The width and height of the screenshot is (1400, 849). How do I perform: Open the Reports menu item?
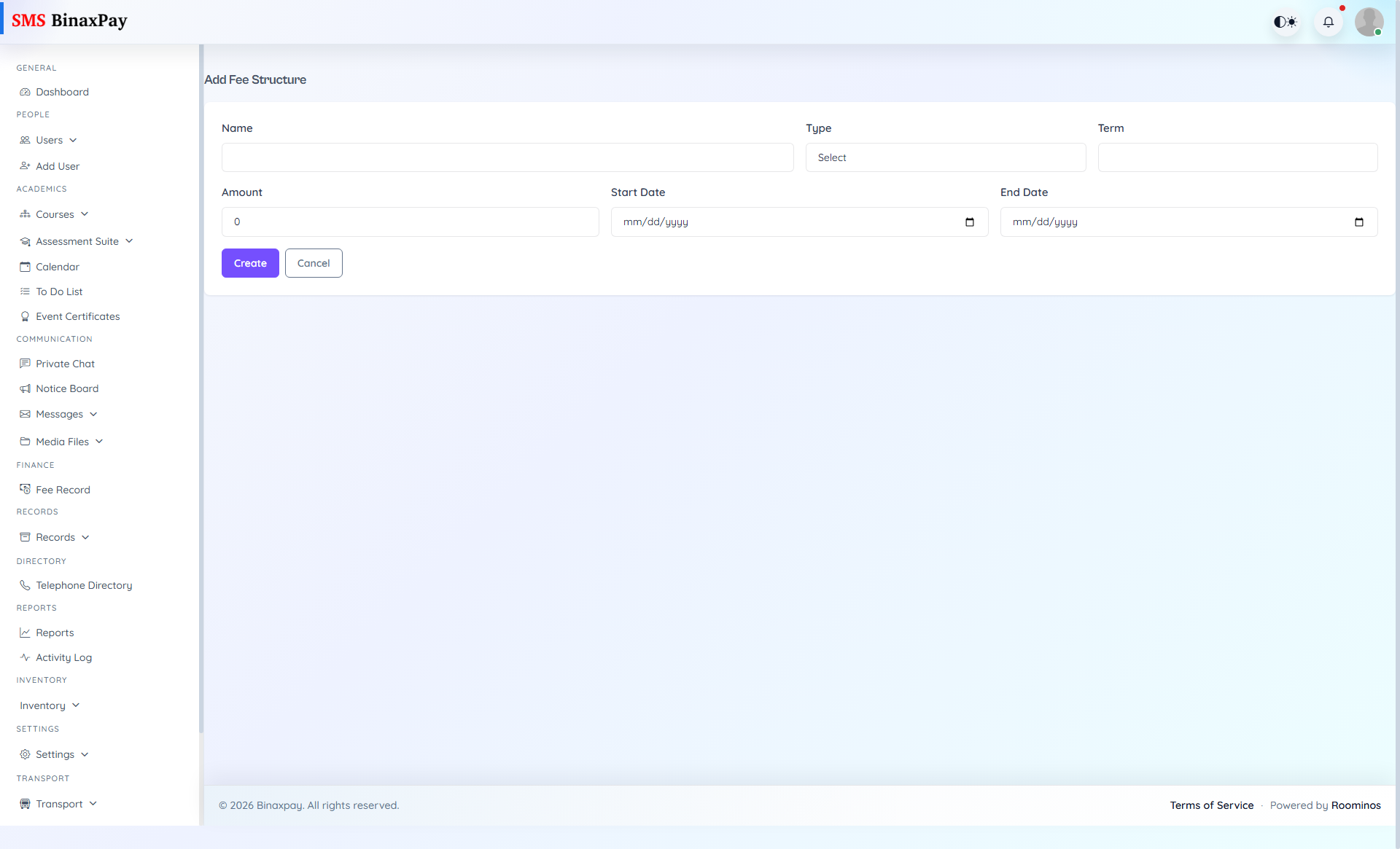tap(55, 633)
